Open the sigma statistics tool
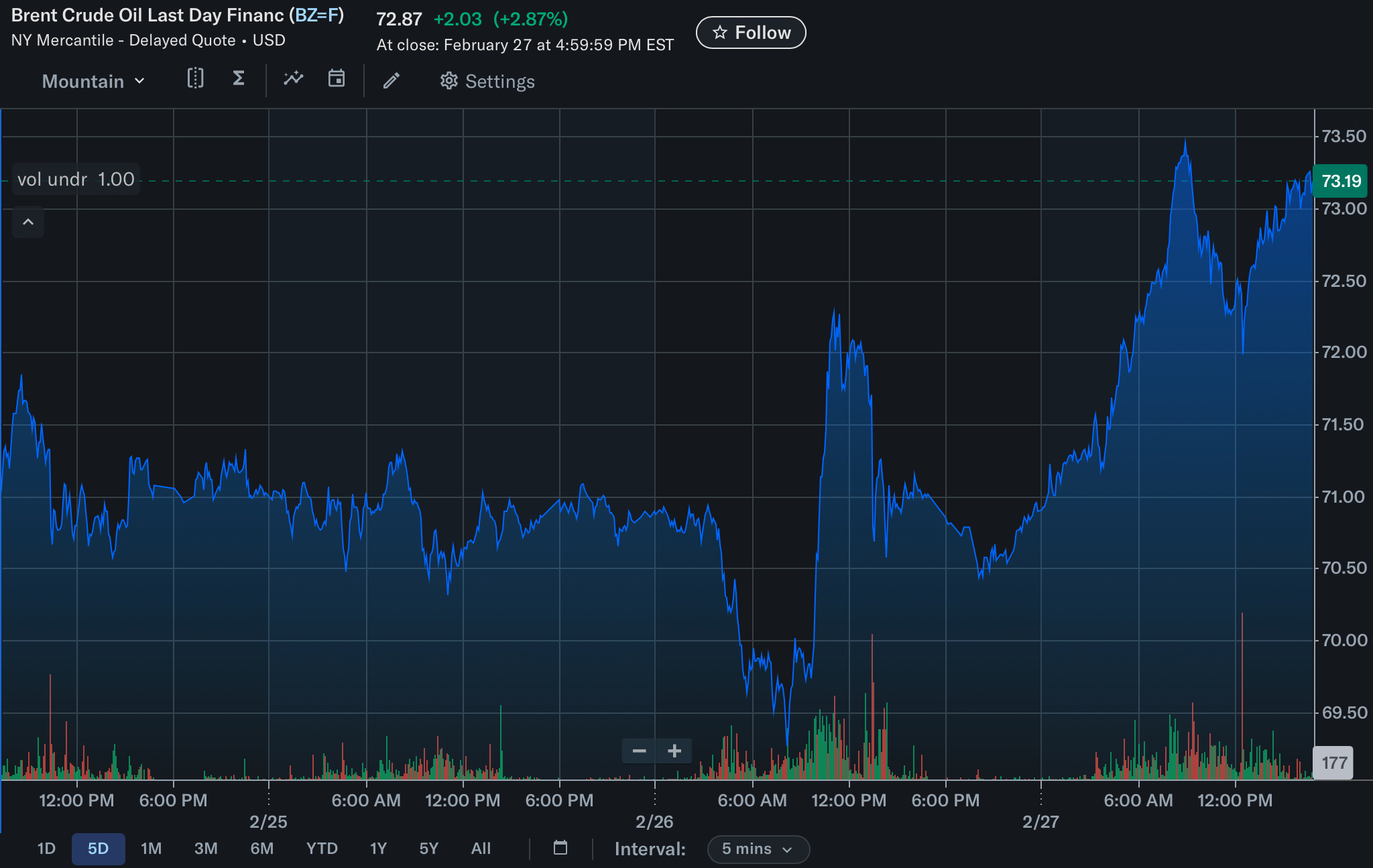This screenshot has height=868, width=1373. [238, 79]
